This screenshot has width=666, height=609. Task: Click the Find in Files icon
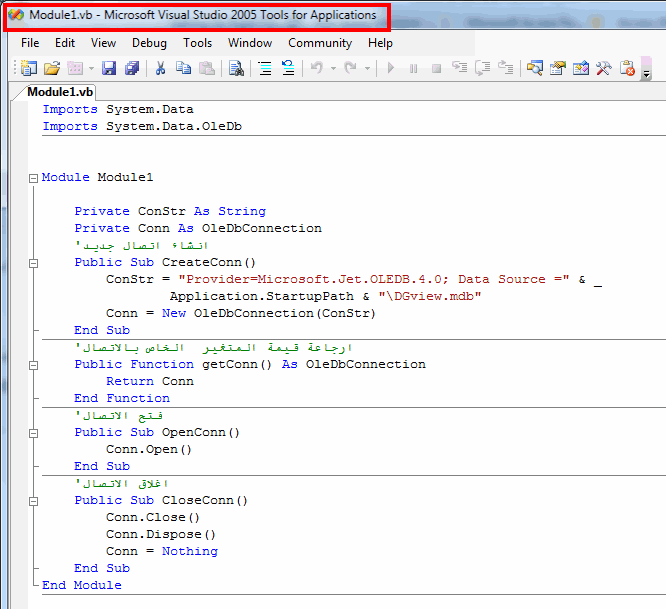236,68
